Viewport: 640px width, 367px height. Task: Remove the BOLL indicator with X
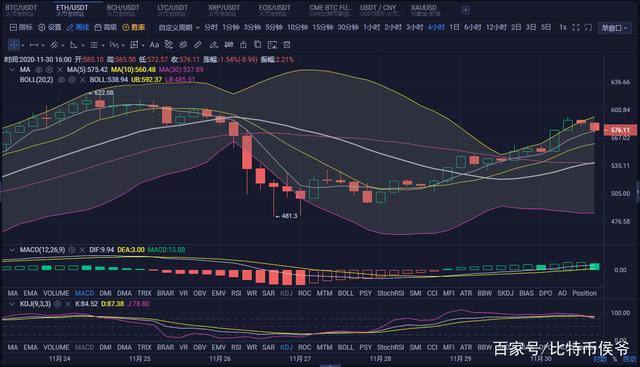[82, 80]
